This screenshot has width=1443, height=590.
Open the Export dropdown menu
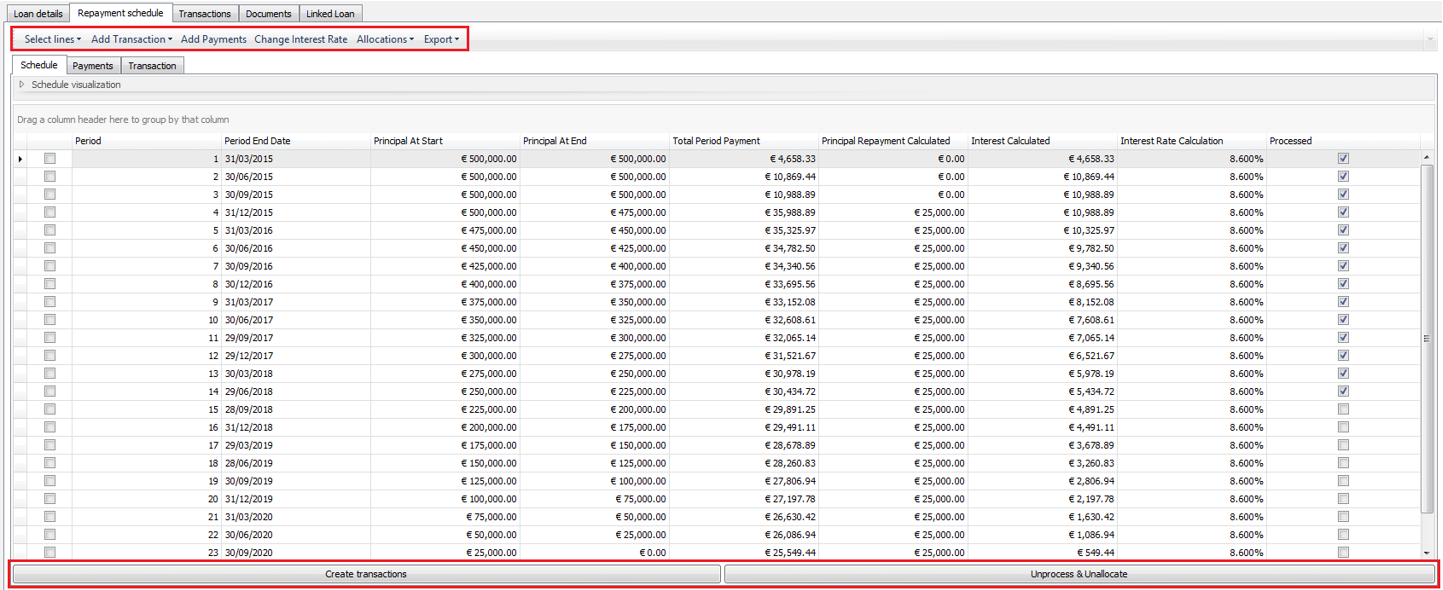(441, 39)
